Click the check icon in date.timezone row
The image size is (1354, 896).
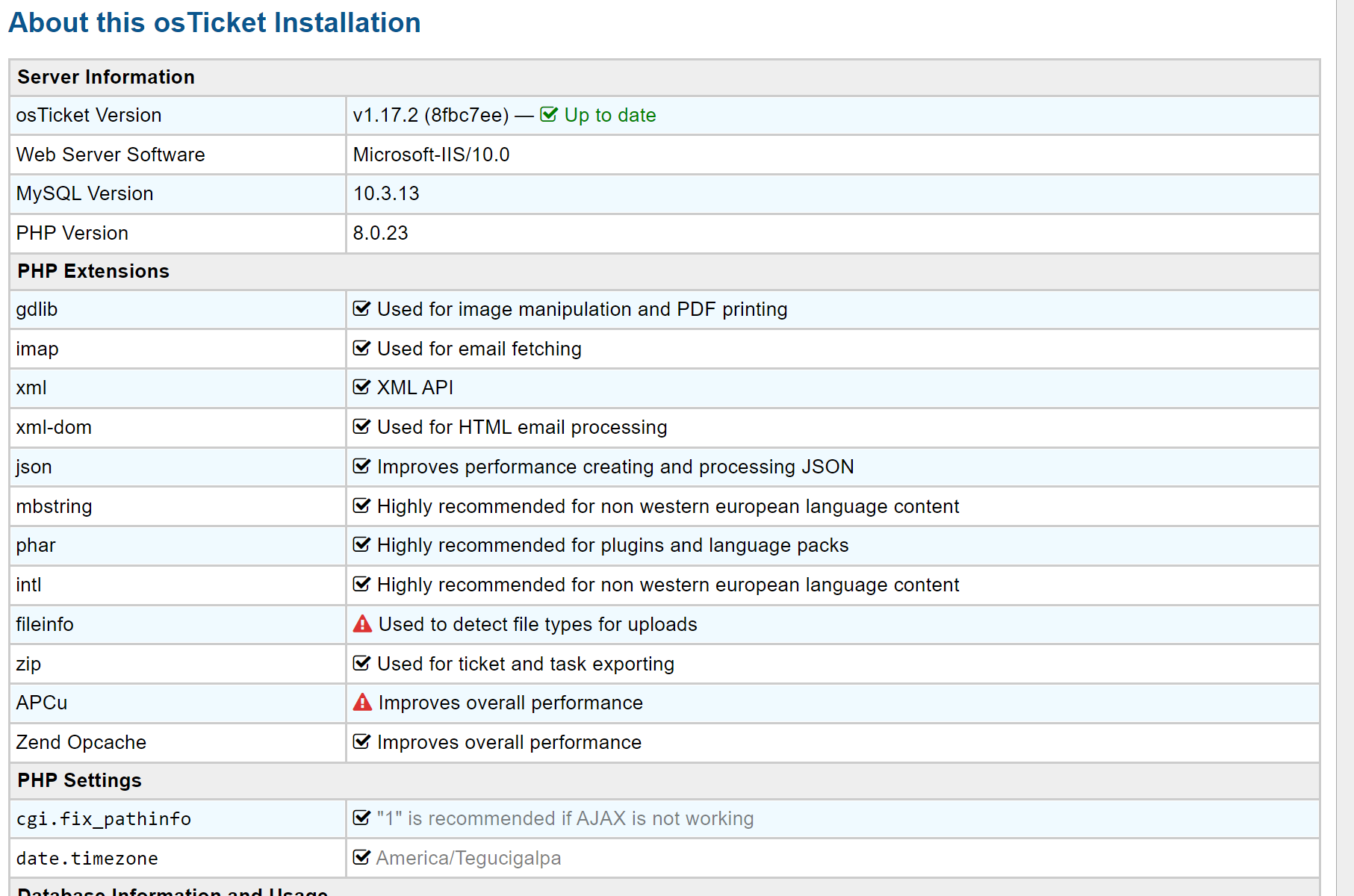tap(361, 858)
